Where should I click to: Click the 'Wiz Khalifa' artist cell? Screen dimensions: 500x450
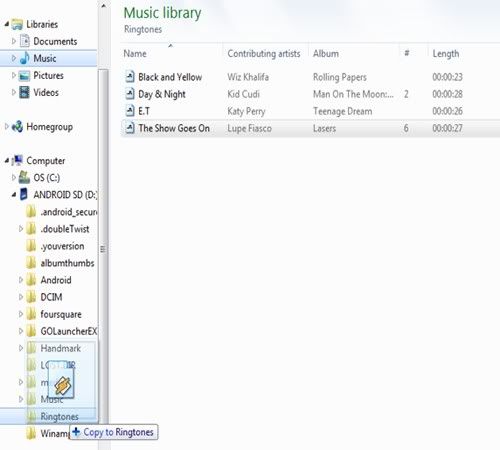(x=248, y=77)
